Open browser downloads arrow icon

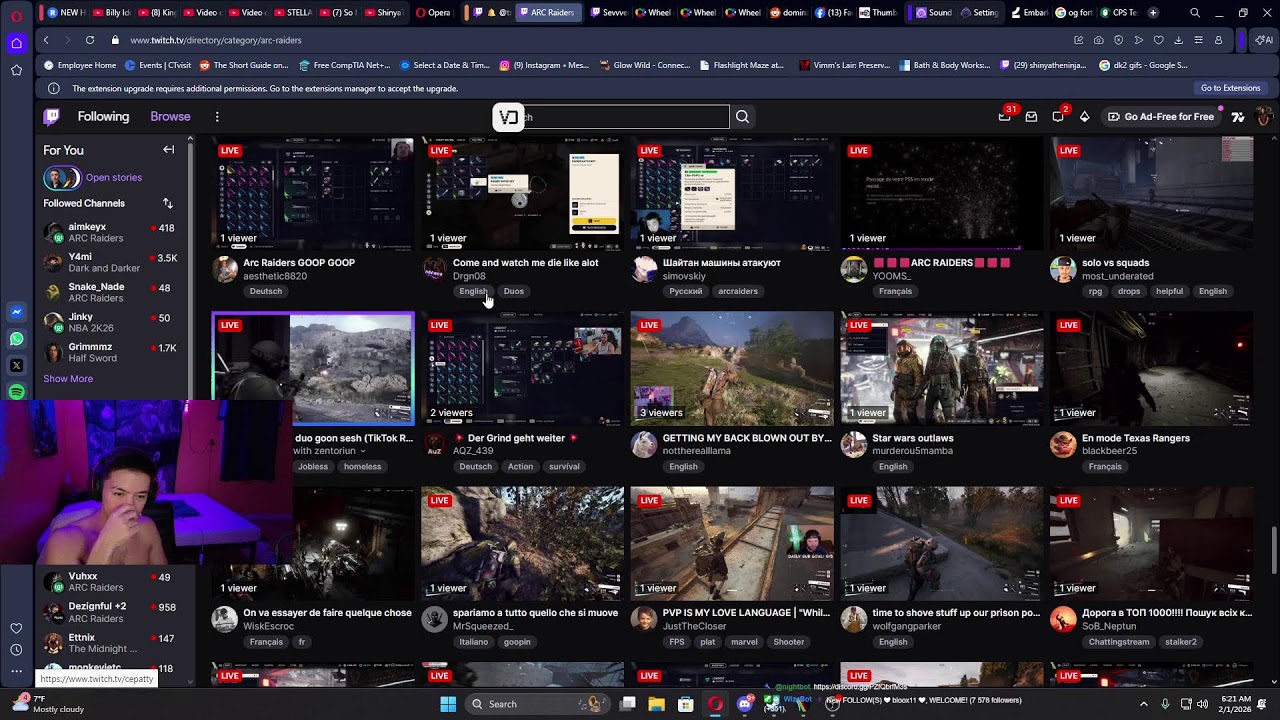click(x=1178, y=40)
